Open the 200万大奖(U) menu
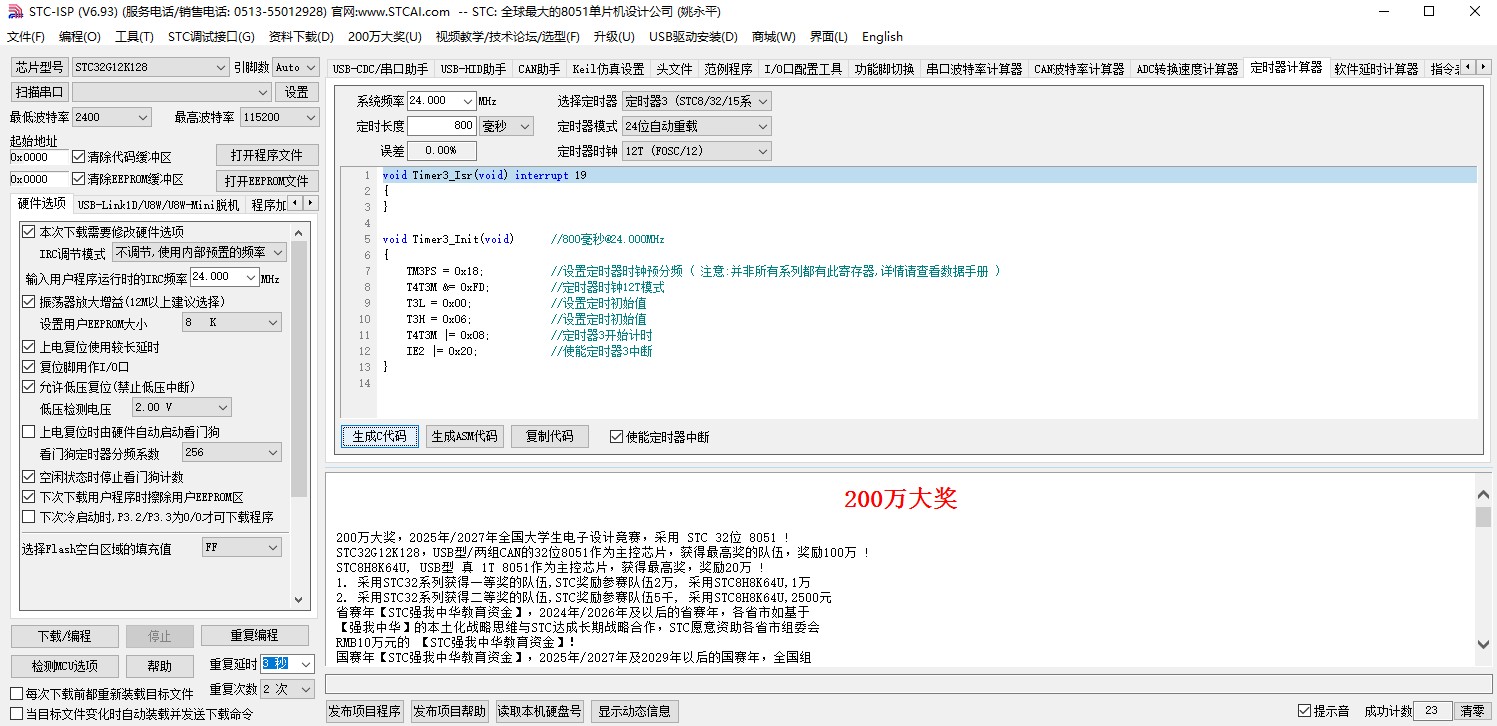This screenshot has height=726, width=1497. [385, 37]
